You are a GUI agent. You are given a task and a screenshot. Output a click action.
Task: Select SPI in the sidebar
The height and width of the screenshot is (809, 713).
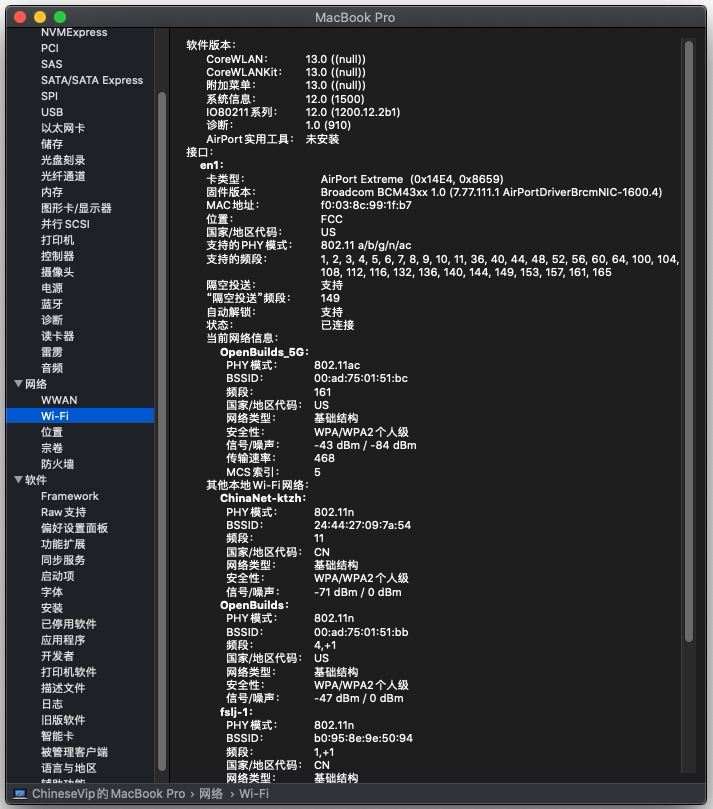pyautogui.click(x=50, y=96)
